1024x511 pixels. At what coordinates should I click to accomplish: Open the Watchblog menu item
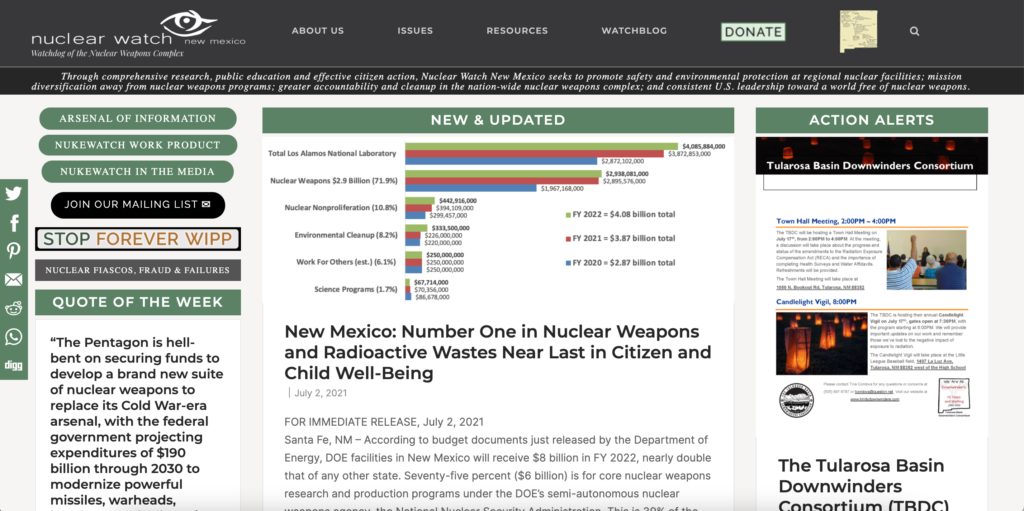pos(634,31)
